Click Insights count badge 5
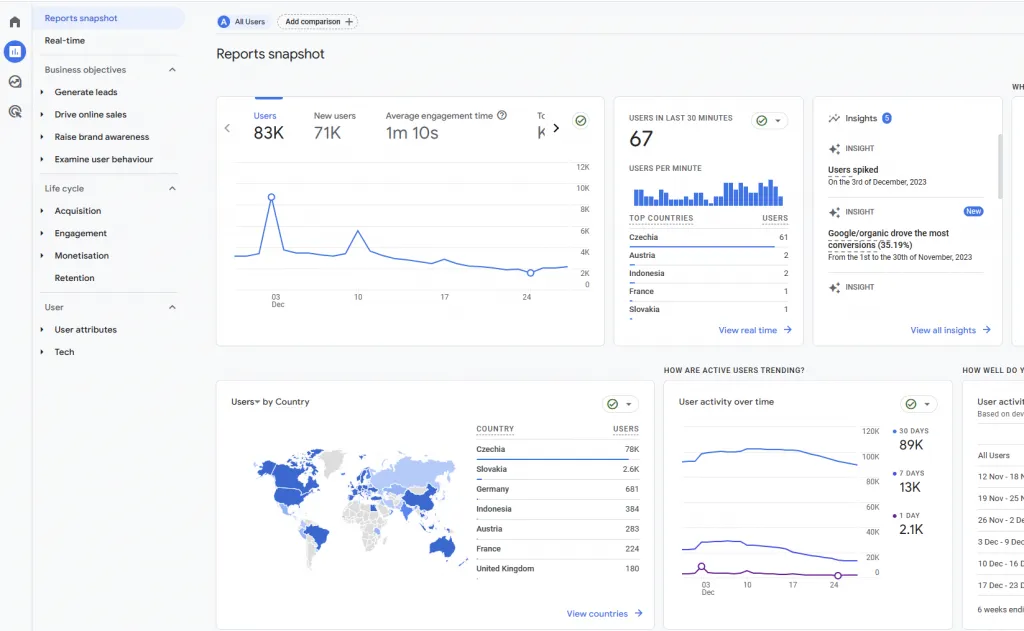The width and height of the screenshot is (1024, 631). tap(886, 118)
